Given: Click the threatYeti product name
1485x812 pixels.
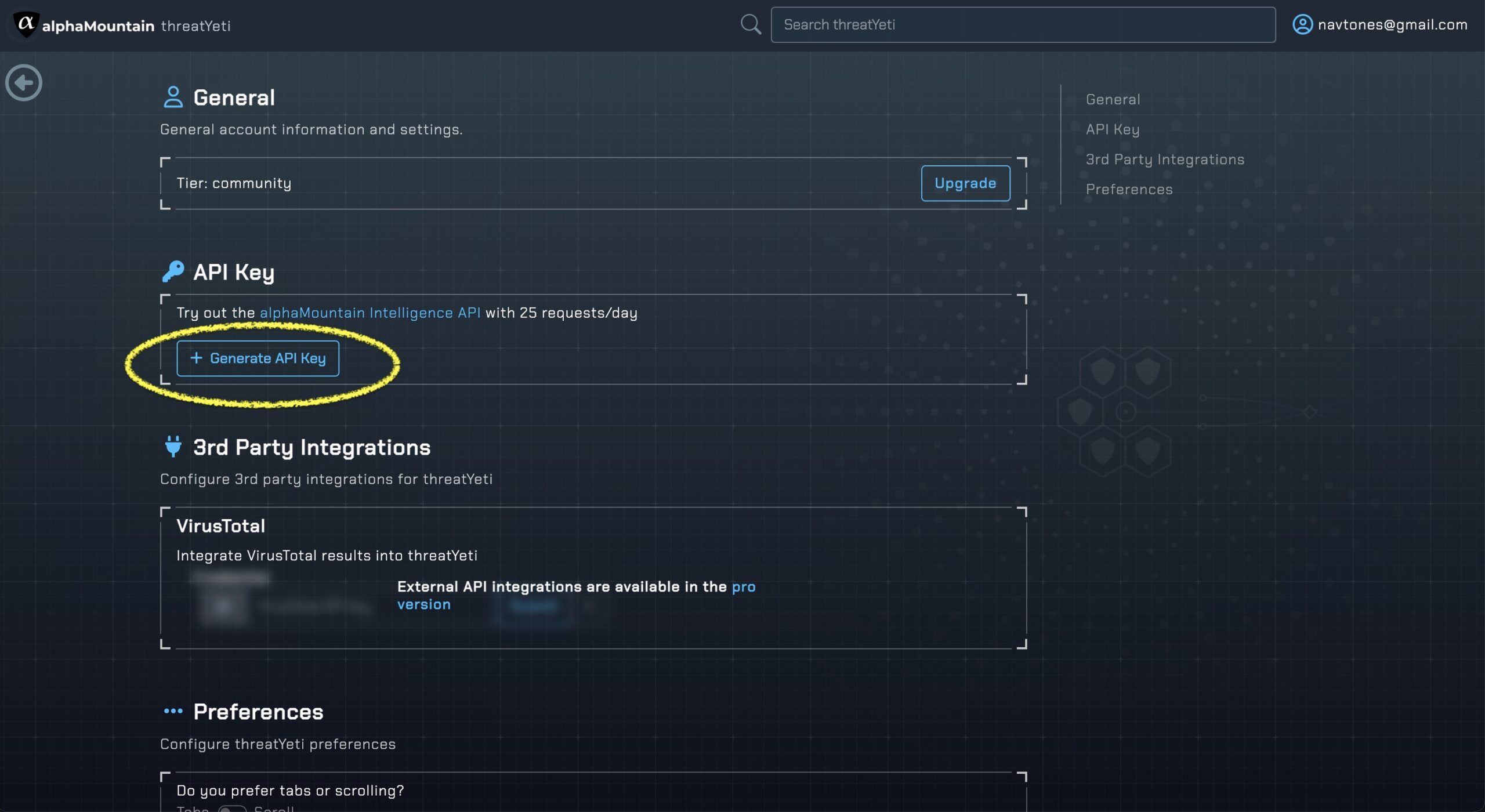Looking at the screenshot, I should pyautogui.click(x=195, y=26).
